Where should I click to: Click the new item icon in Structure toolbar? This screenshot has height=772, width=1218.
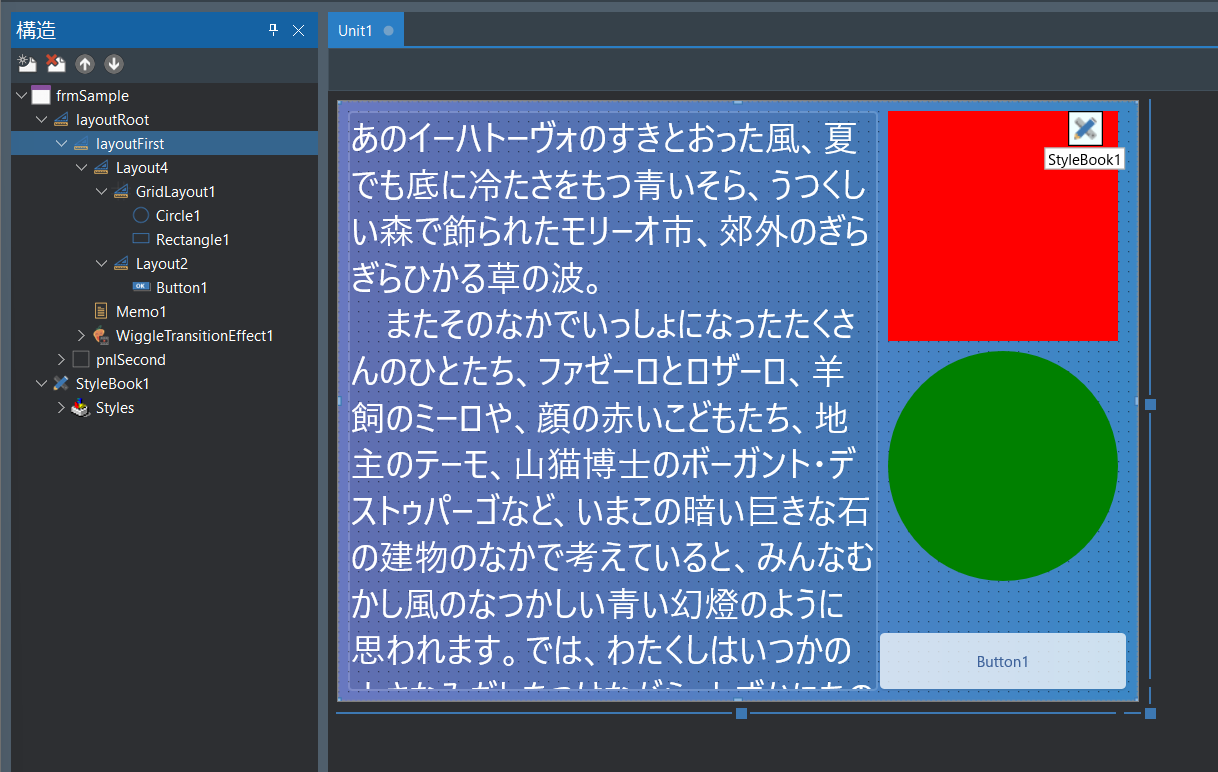[x=25, y=63]
